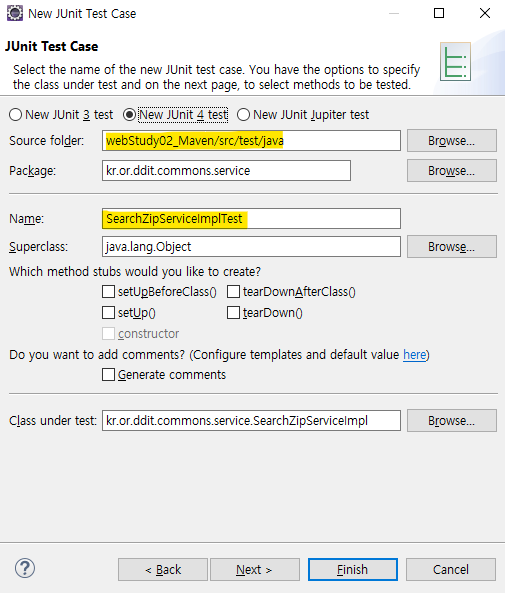
Task: Click the JUnit test case banner icon
Action: pyautogui.click(x=455, y=62)
